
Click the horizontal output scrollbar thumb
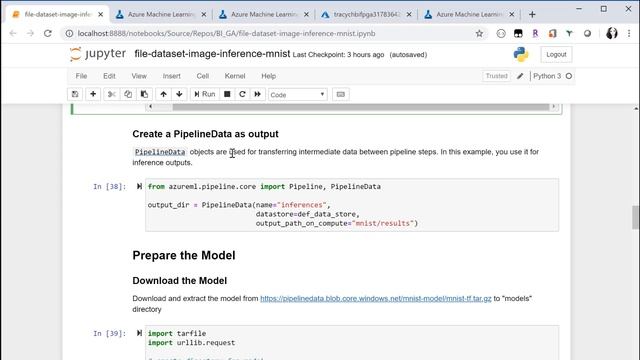[361, 107]
